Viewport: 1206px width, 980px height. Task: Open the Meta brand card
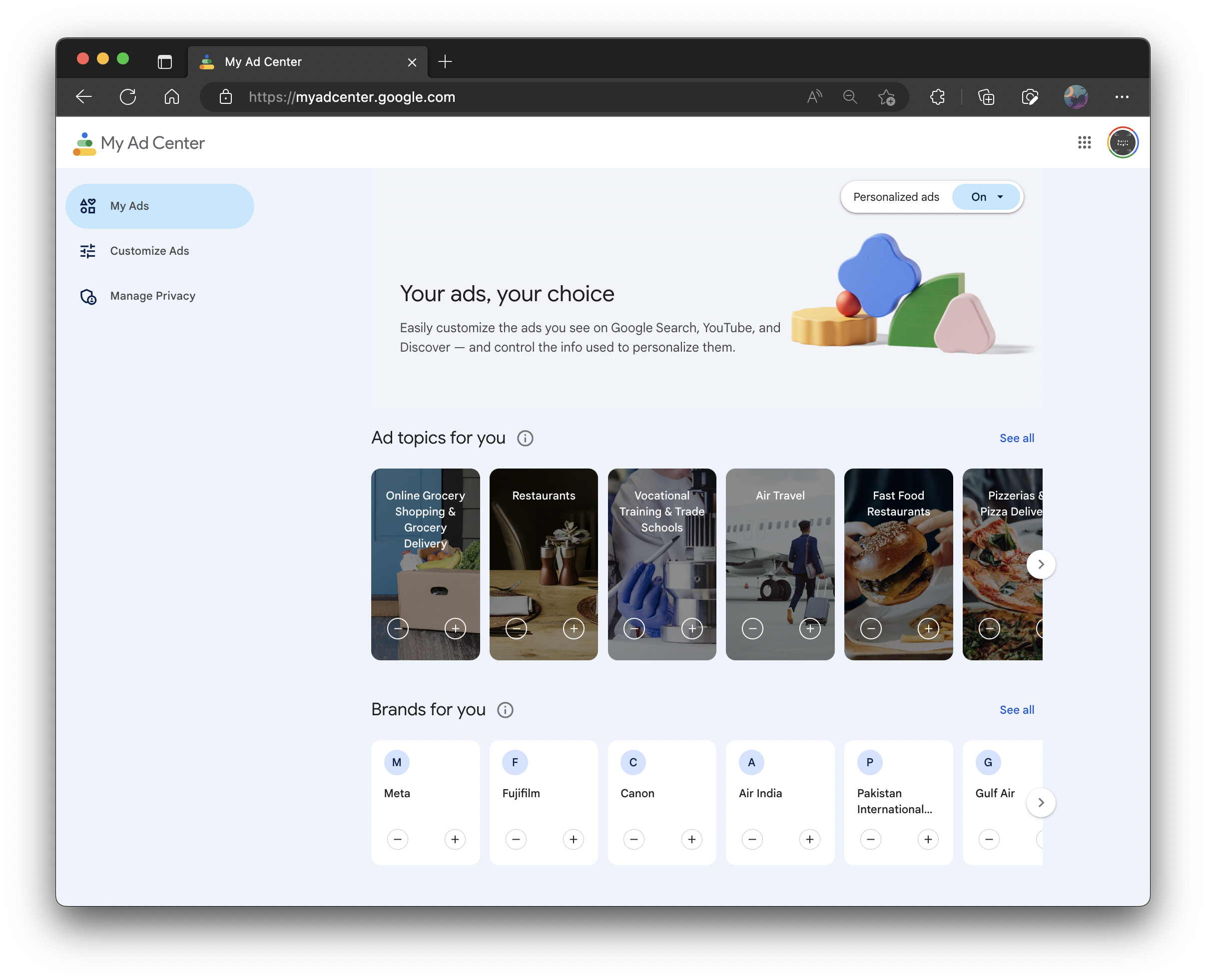pos(426,802)
